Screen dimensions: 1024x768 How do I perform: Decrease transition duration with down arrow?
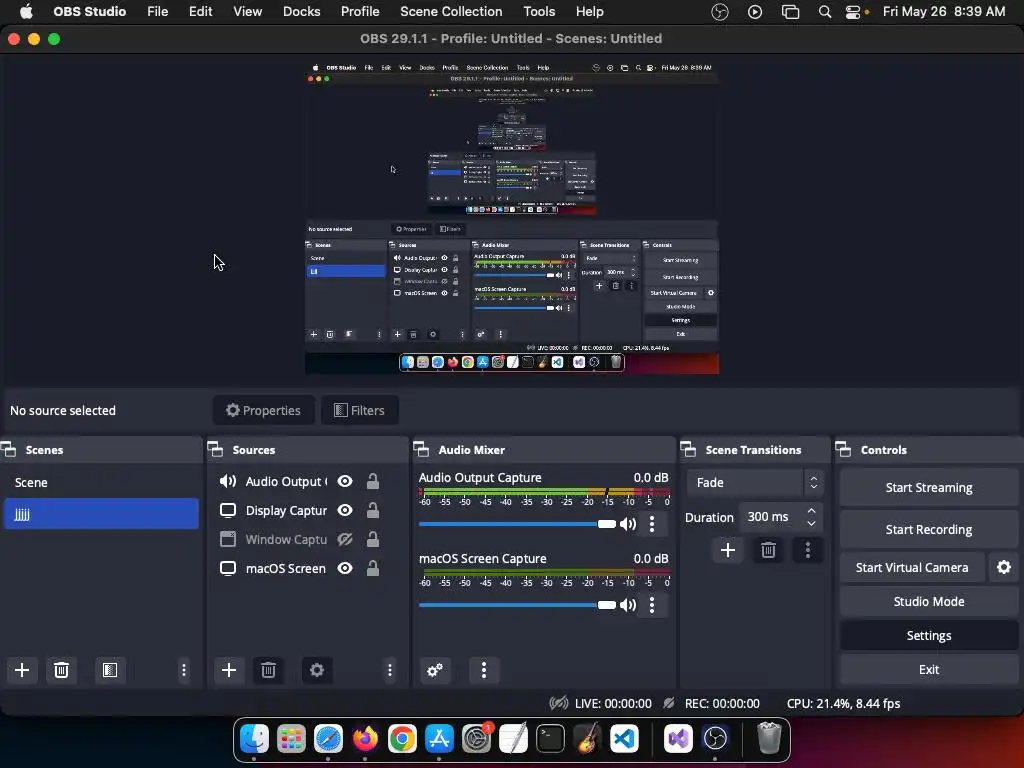[x=812, y=524]
